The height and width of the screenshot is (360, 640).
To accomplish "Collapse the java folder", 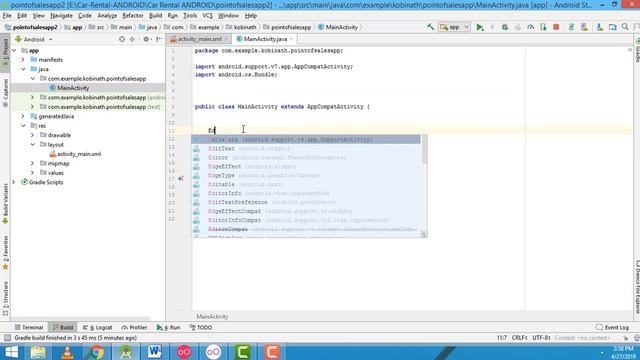I will click(x=23, y=69).
